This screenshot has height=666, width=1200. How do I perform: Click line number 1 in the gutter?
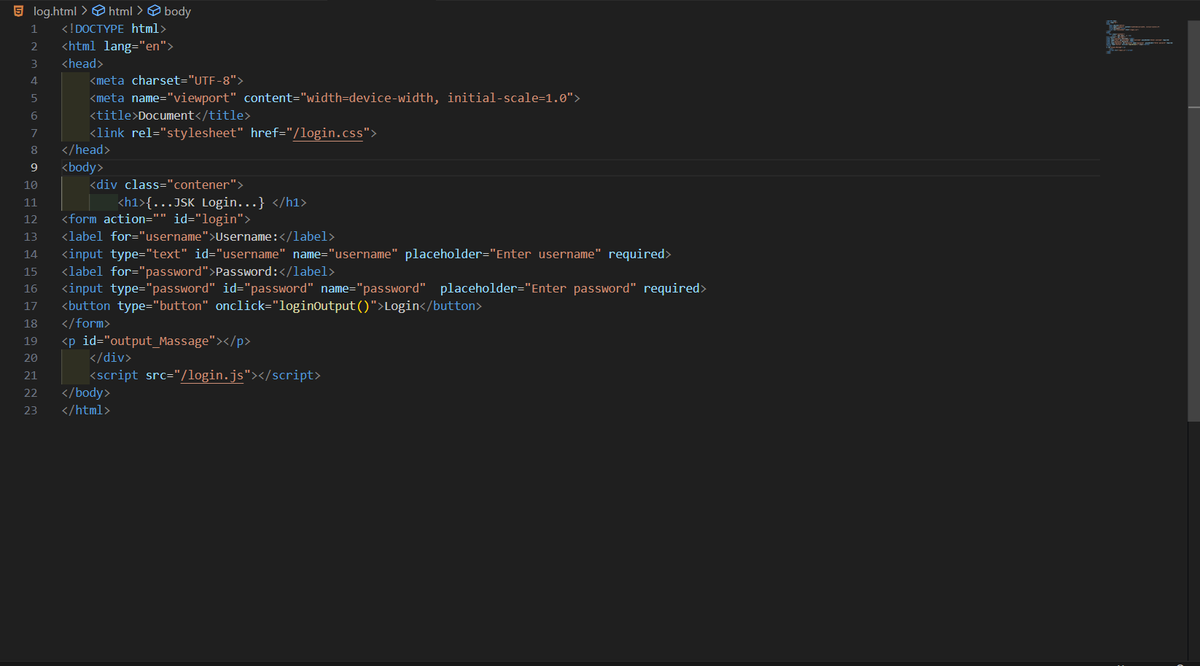33,29
